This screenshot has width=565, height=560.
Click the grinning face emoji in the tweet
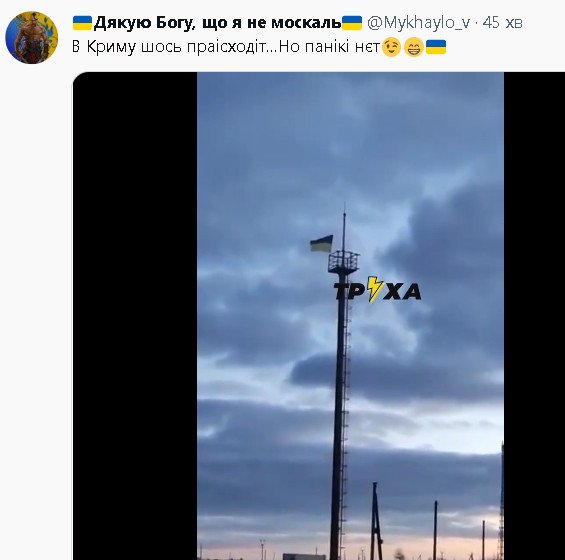(x=414, y=47)
